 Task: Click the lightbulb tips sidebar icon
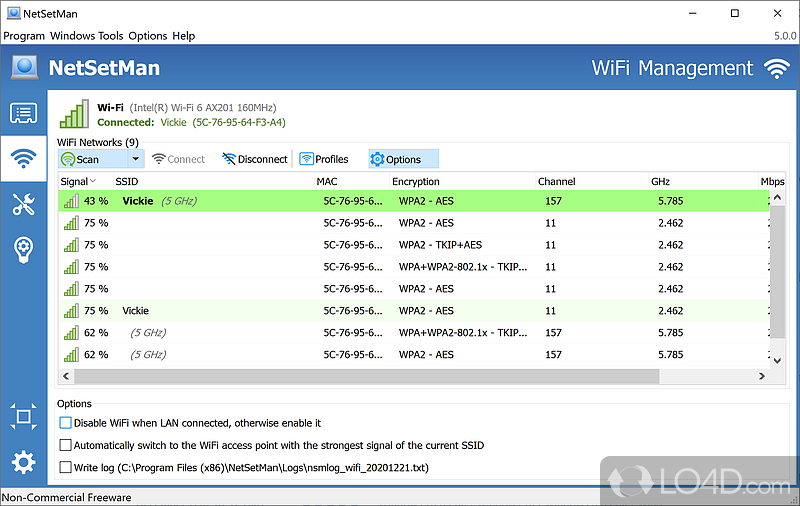(x=23, y=250)
